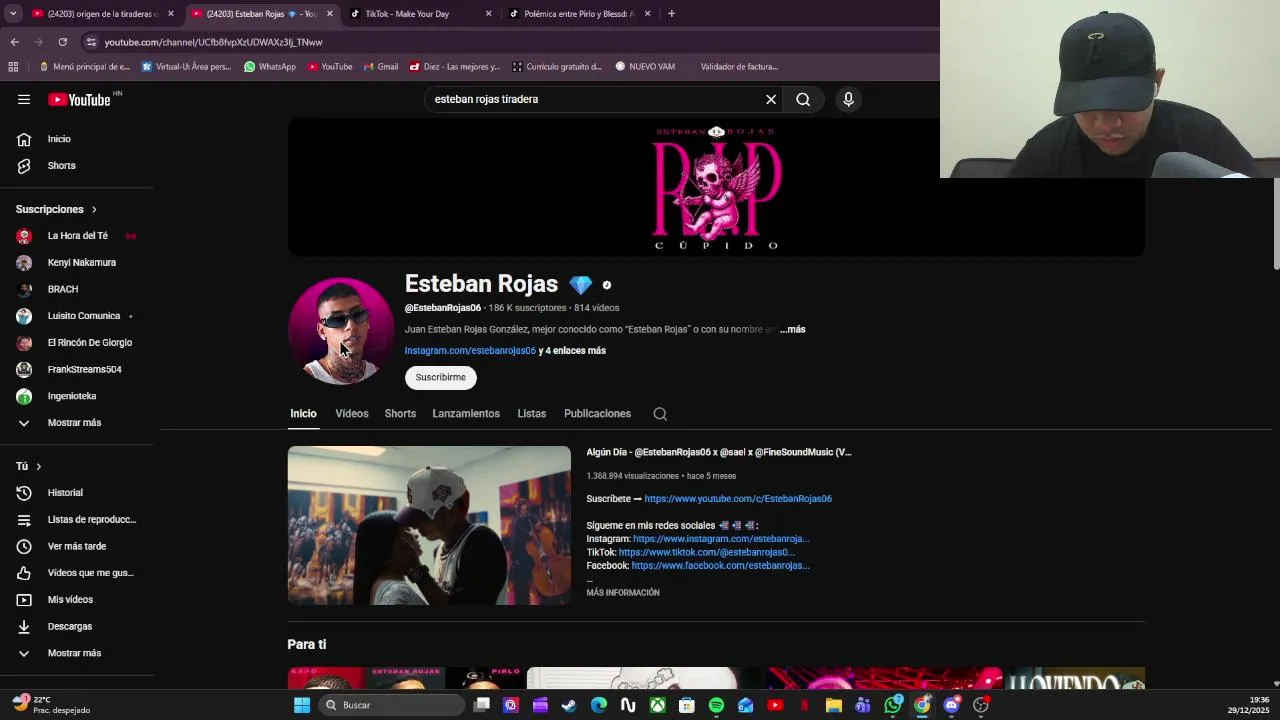Click the YouTube logo
Image resolution: width=1280 pixels, height=720 pixels.
pyautogui.click(x=80, y=99)
